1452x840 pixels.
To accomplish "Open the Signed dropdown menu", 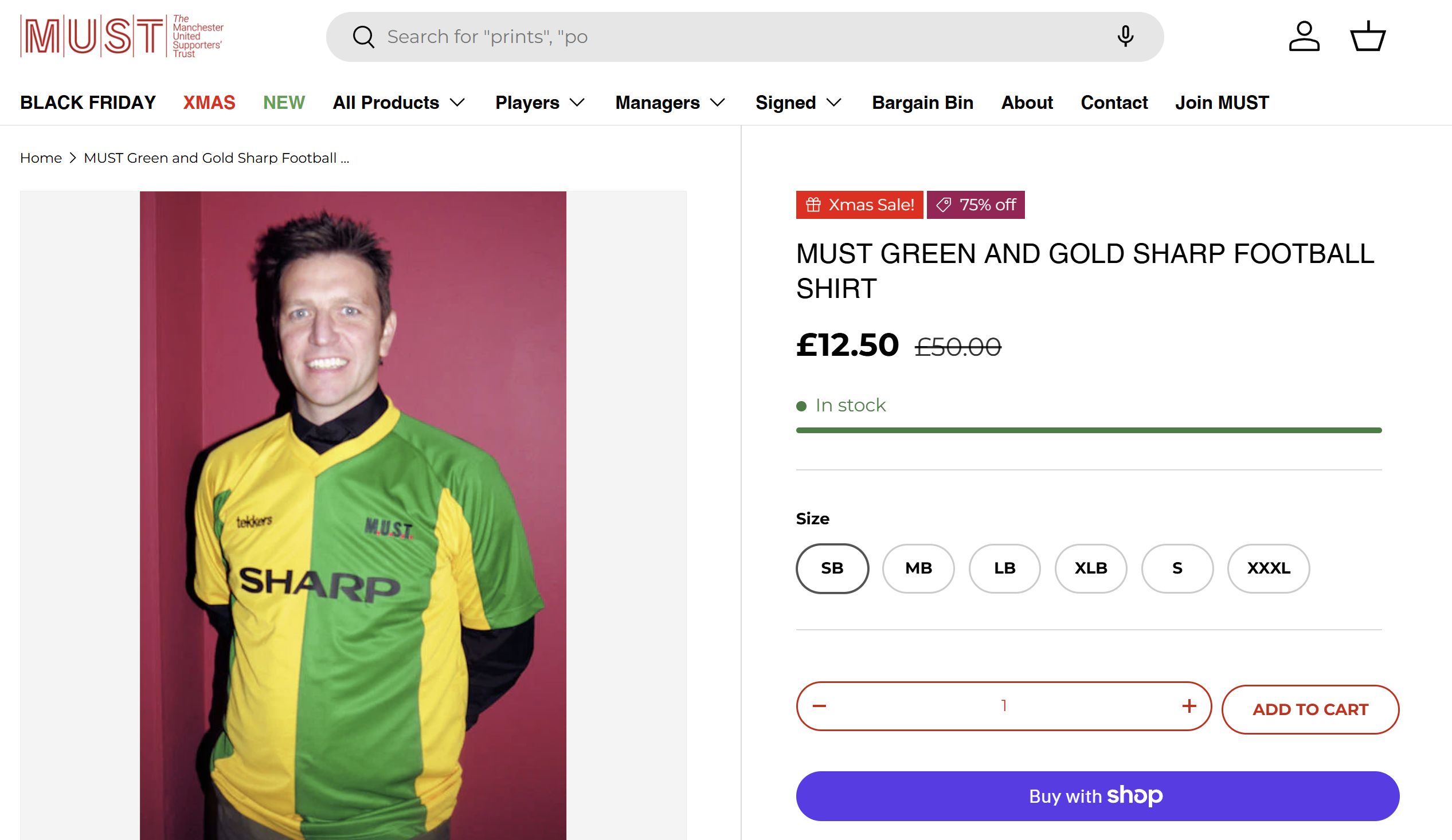I will tap(798, 103).
